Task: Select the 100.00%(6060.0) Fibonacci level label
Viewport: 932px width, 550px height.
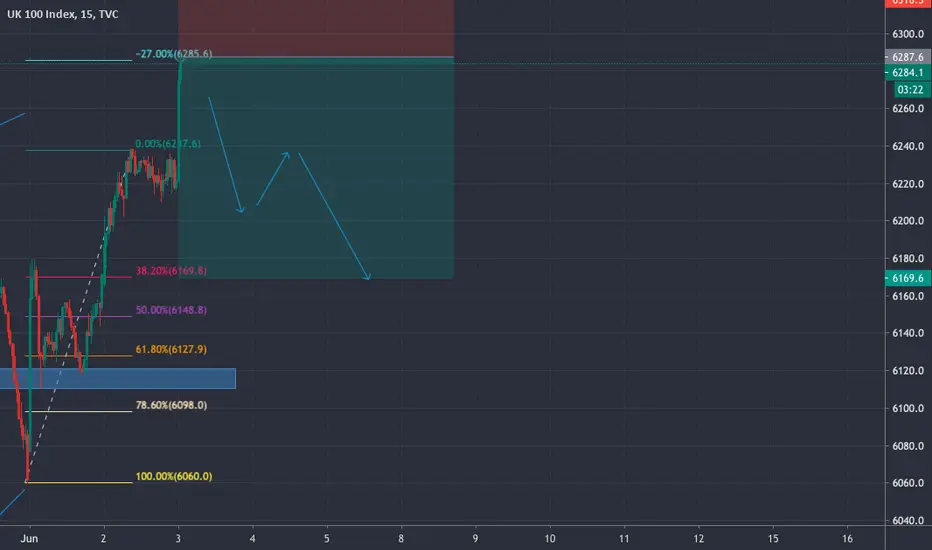Action: (174, 476)
